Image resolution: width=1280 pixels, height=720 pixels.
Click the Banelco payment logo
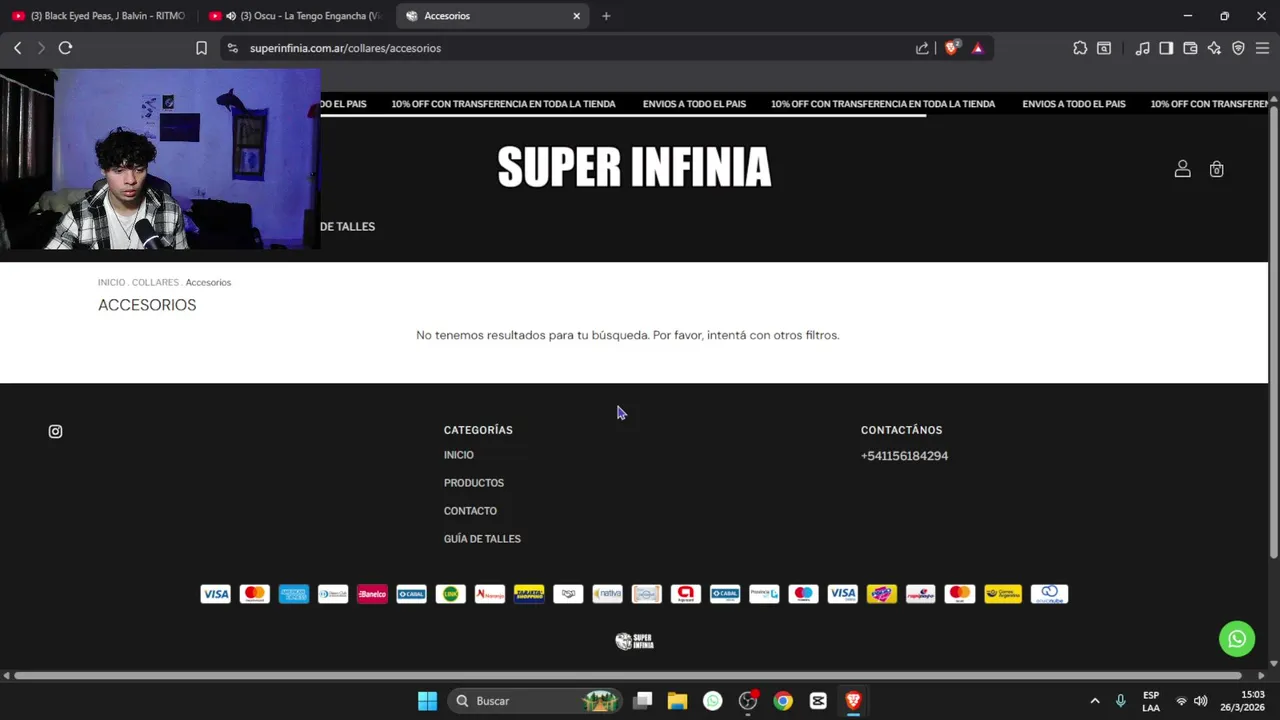click(x=372, y=594)
